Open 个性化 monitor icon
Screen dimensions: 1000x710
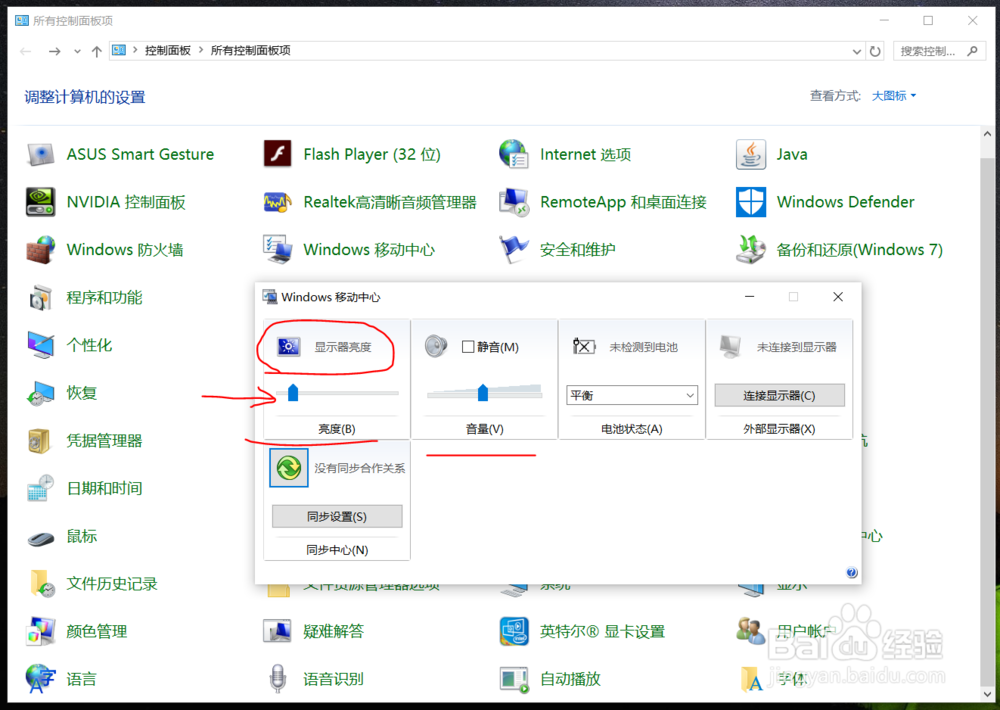[x=41, y=346]
